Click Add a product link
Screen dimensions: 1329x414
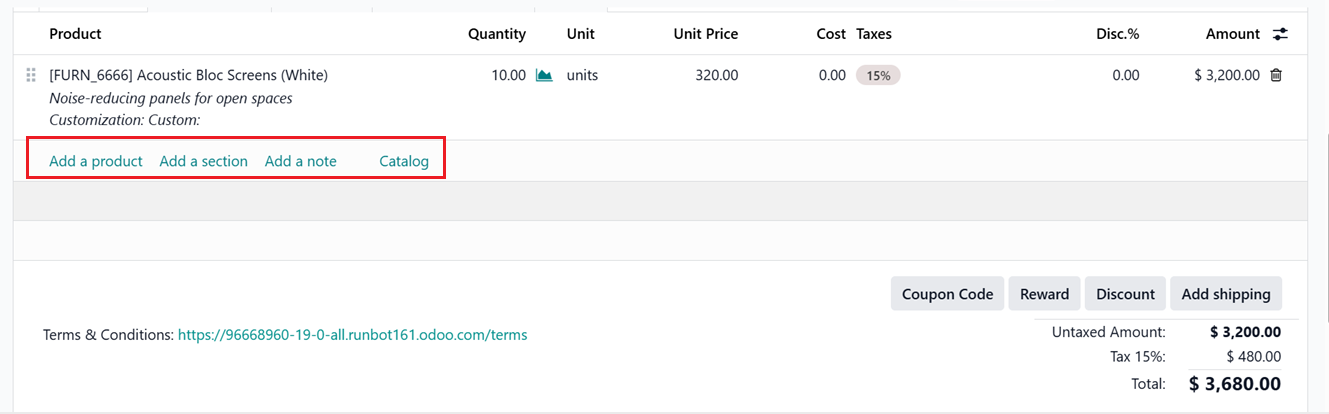(96, 161)
